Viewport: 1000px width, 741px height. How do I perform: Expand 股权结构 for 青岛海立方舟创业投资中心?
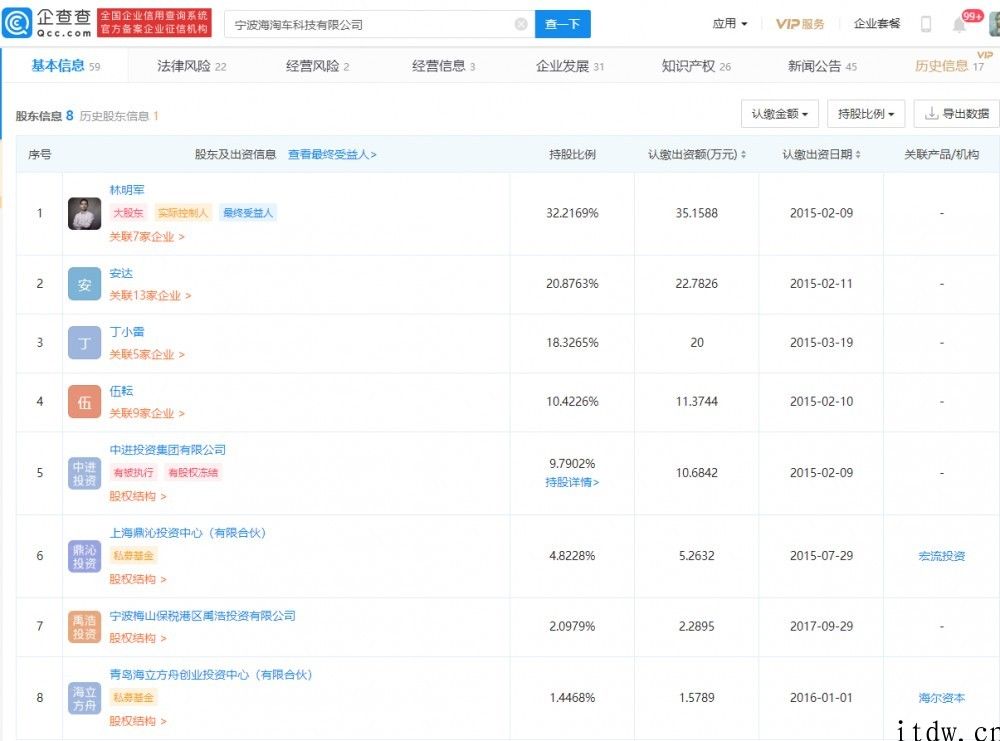[x=138, y=721]
